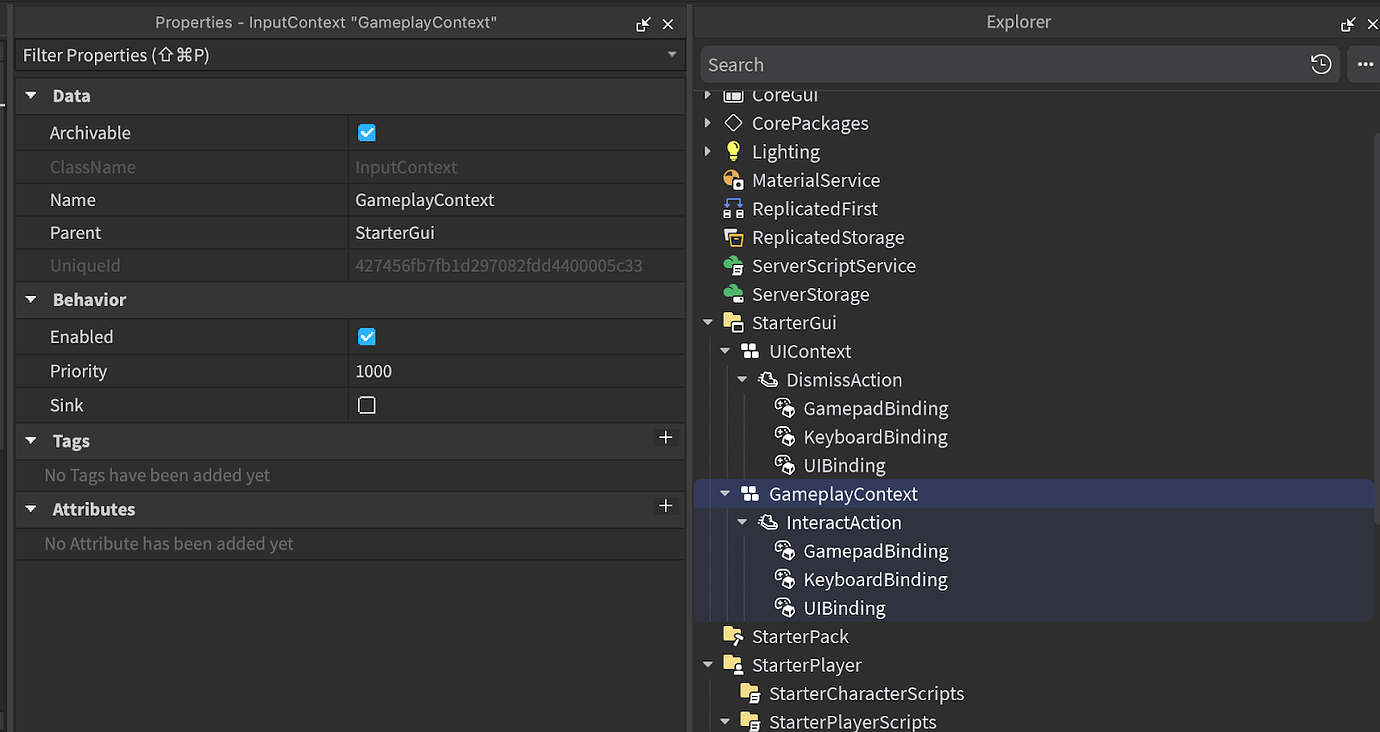Viewport: 1380px width, 732px height.
Task: Collapse the InteractAction tree node
Action: point(742,522)
